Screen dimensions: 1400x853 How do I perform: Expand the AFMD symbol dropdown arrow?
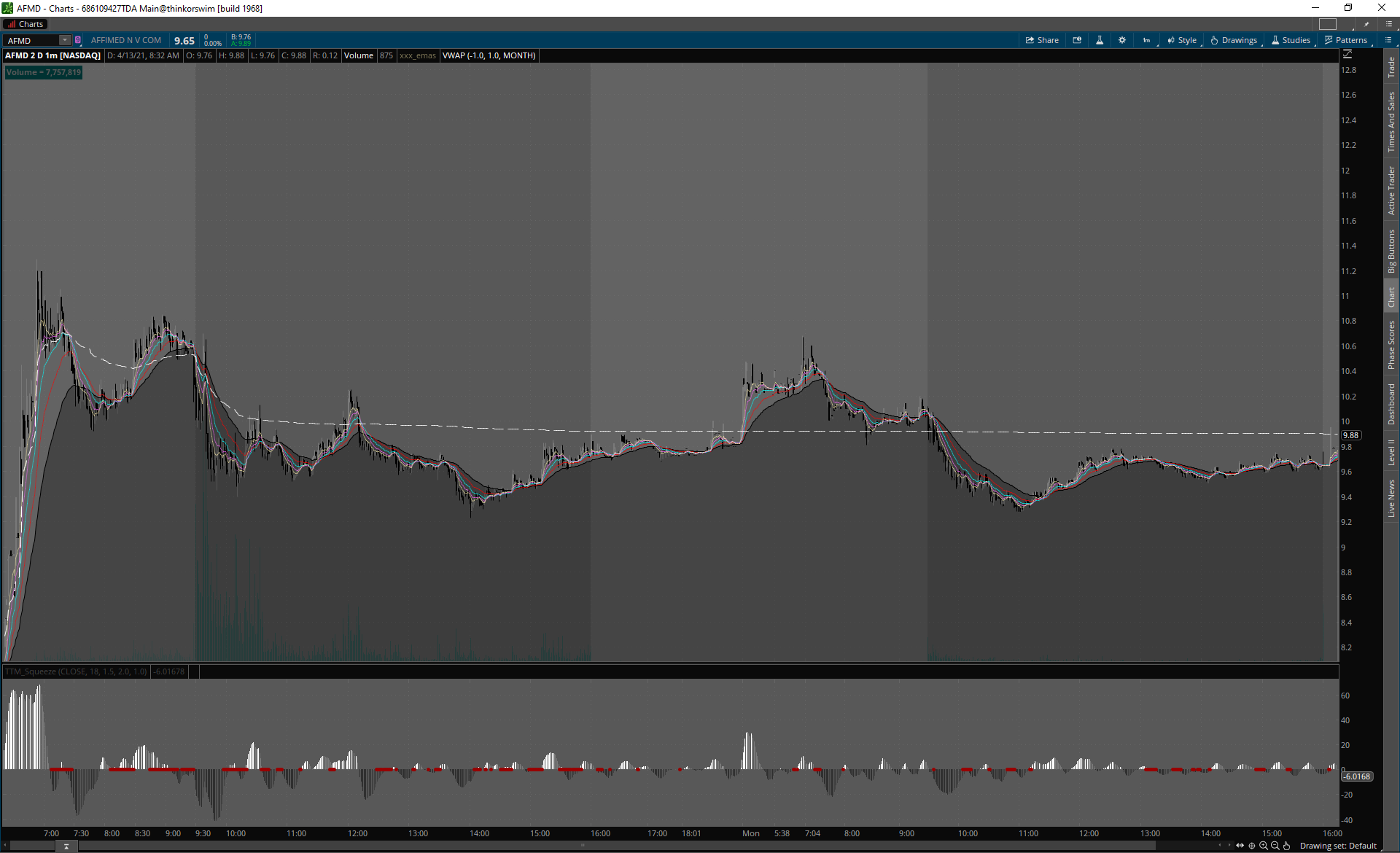click(65, 40)
